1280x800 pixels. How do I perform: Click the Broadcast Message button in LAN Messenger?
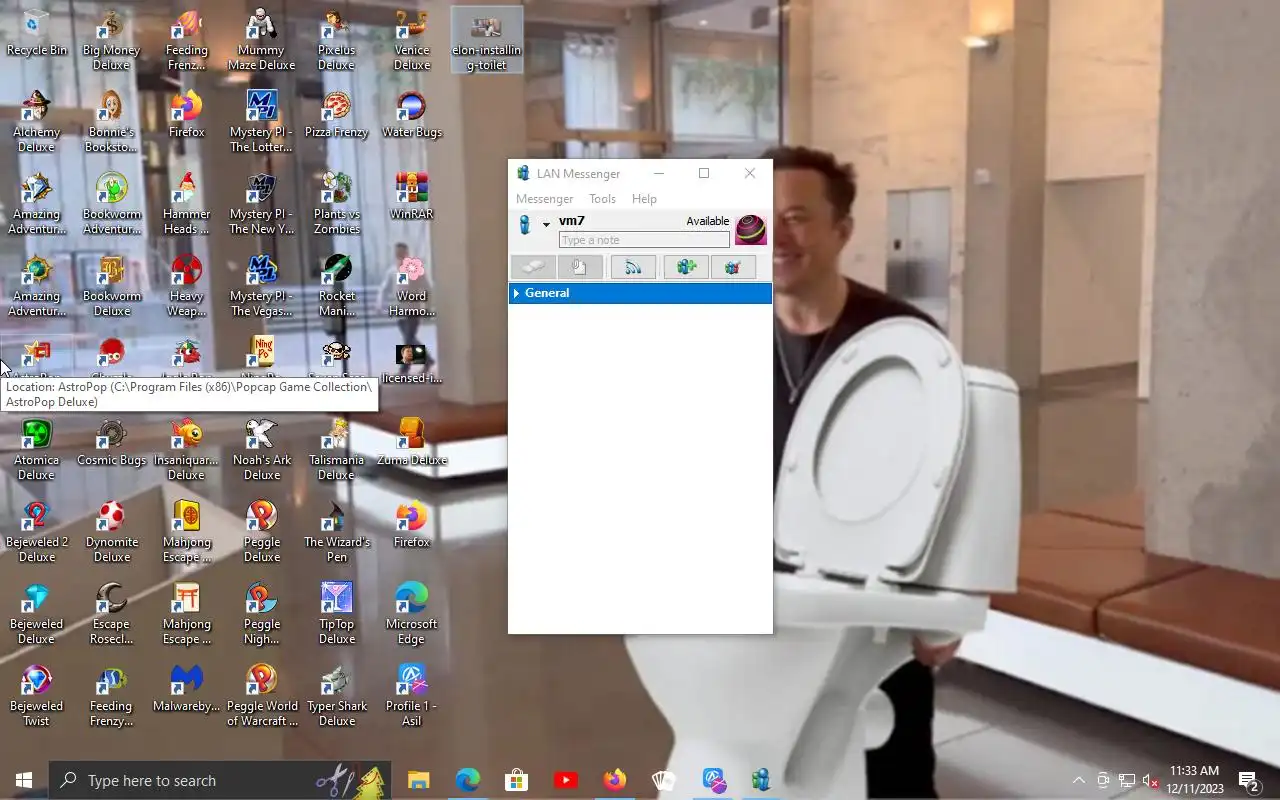coord(633,267)
